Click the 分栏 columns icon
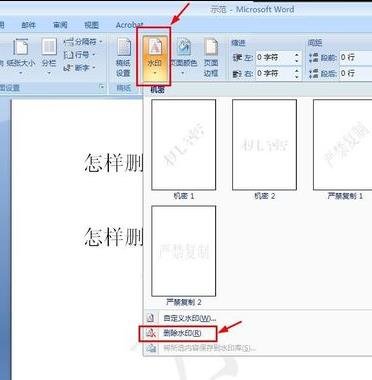This screenshot has width=372, height=380. [49, 47]
